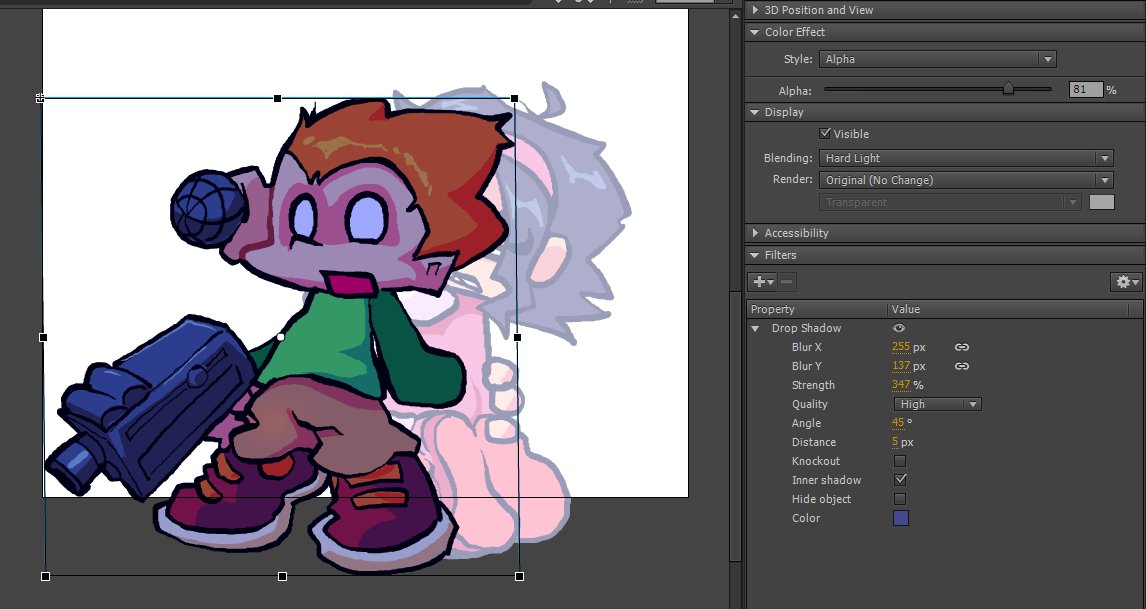Click the Blur Y value 137
Image resolution: width=1146 pixels, height=609 pixels.
900,366
